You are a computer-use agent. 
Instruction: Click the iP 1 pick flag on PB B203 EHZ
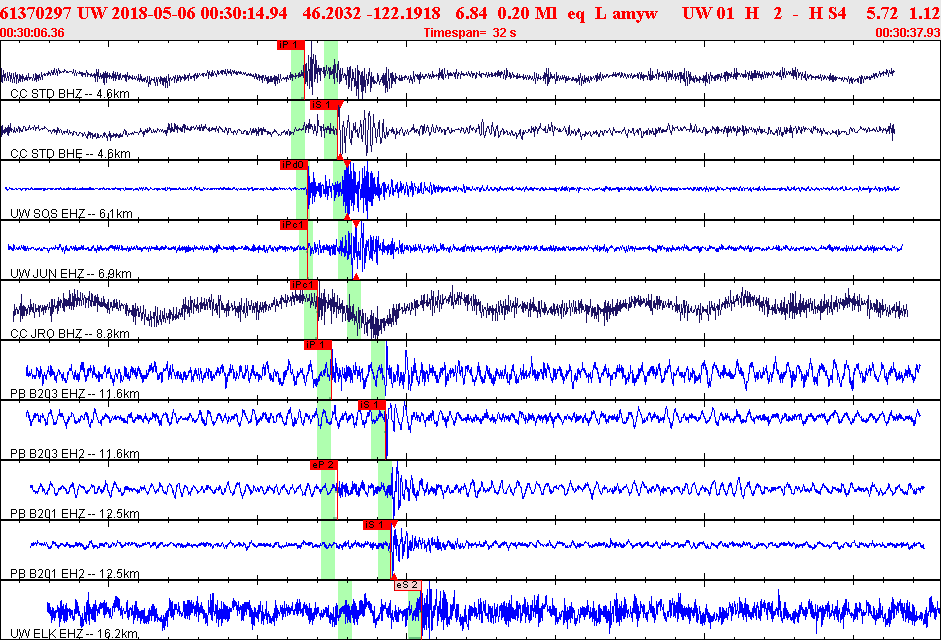[317, 345]
